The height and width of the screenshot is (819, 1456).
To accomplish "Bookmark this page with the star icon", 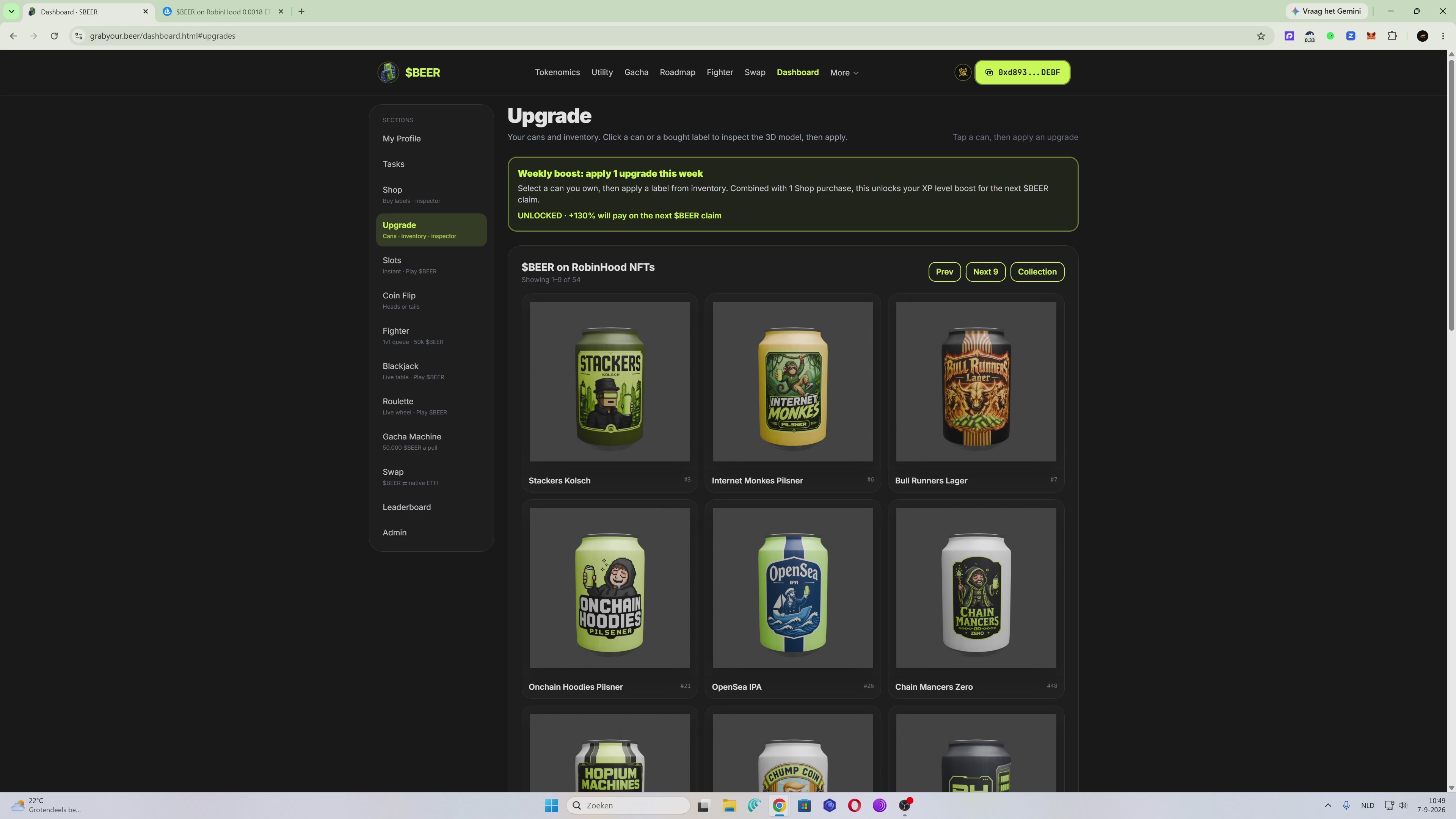I will point(1260,36).
